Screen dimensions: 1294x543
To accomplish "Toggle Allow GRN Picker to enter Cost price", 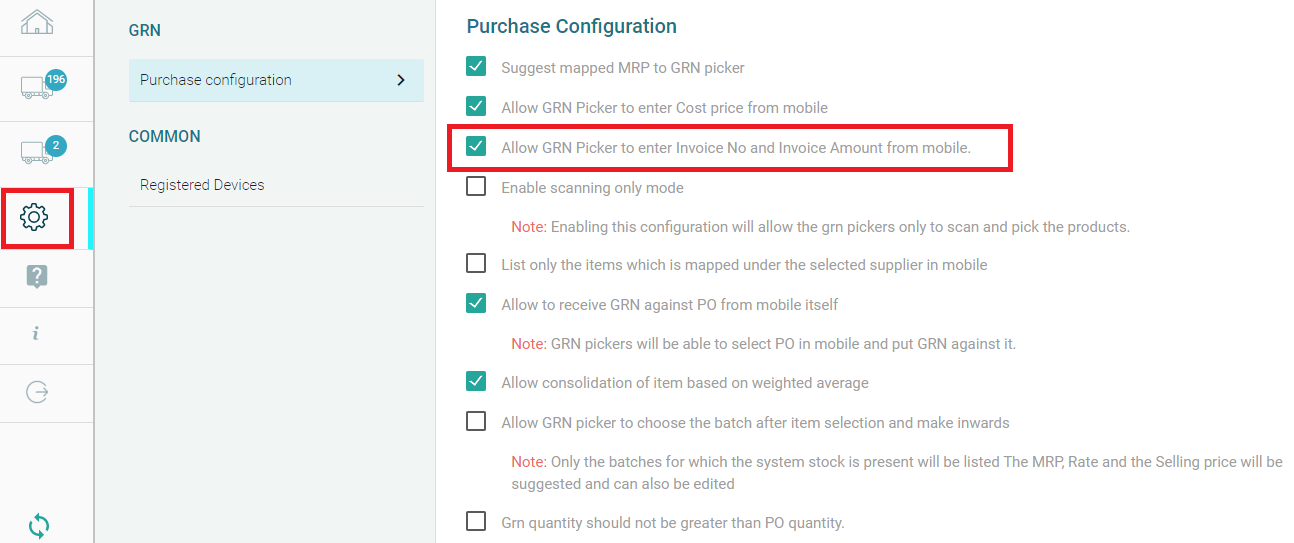I will tap(476, 106).
